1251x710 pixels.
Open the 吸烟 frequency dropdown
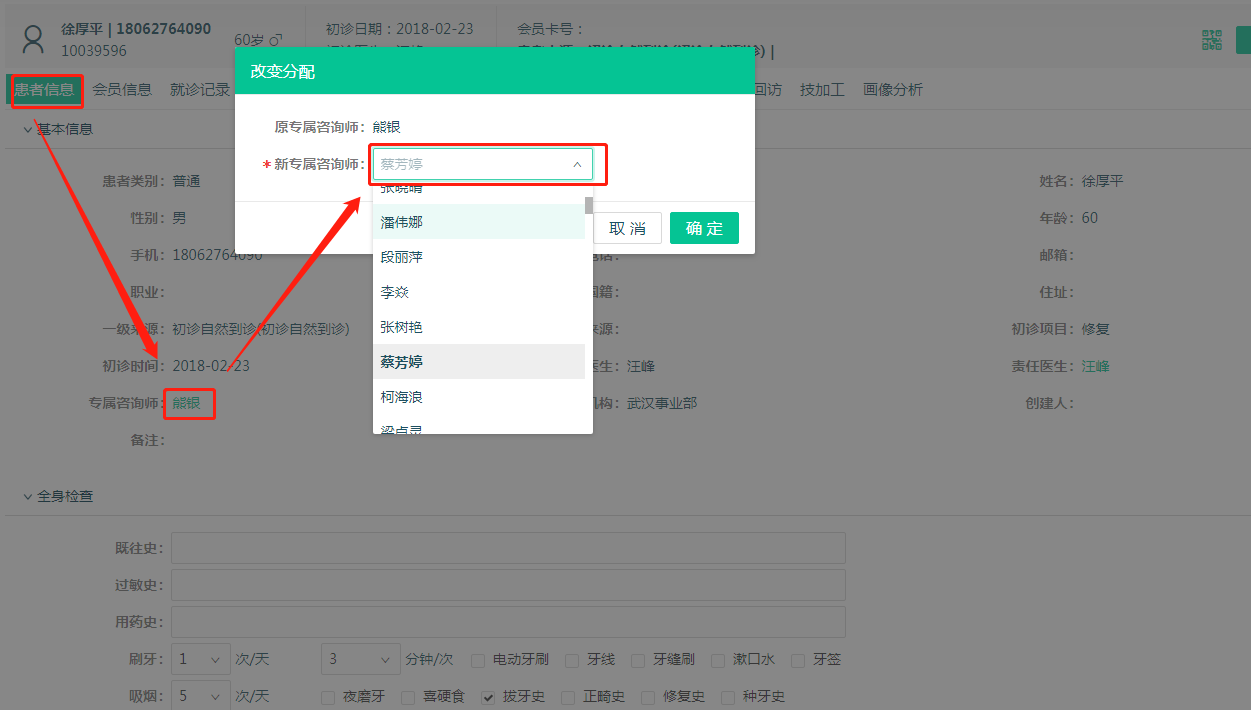(200, 696)
